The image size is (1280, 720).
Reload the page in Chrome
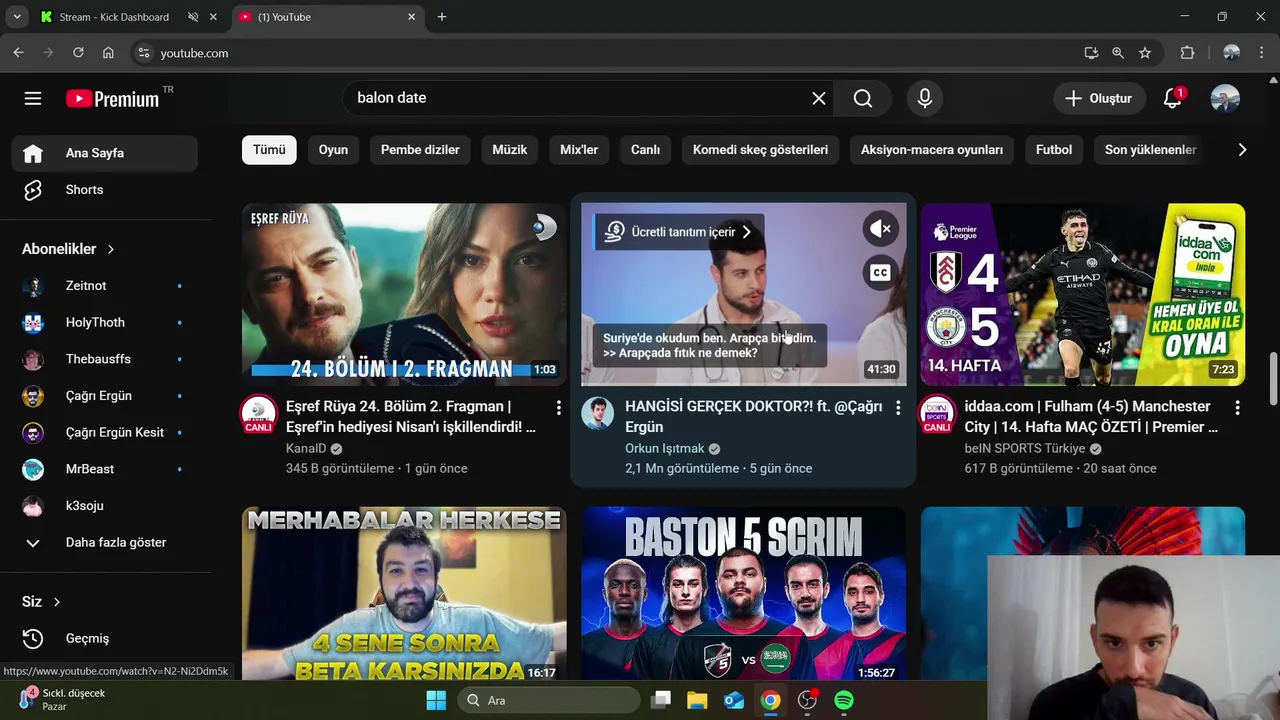coord(78,53)
